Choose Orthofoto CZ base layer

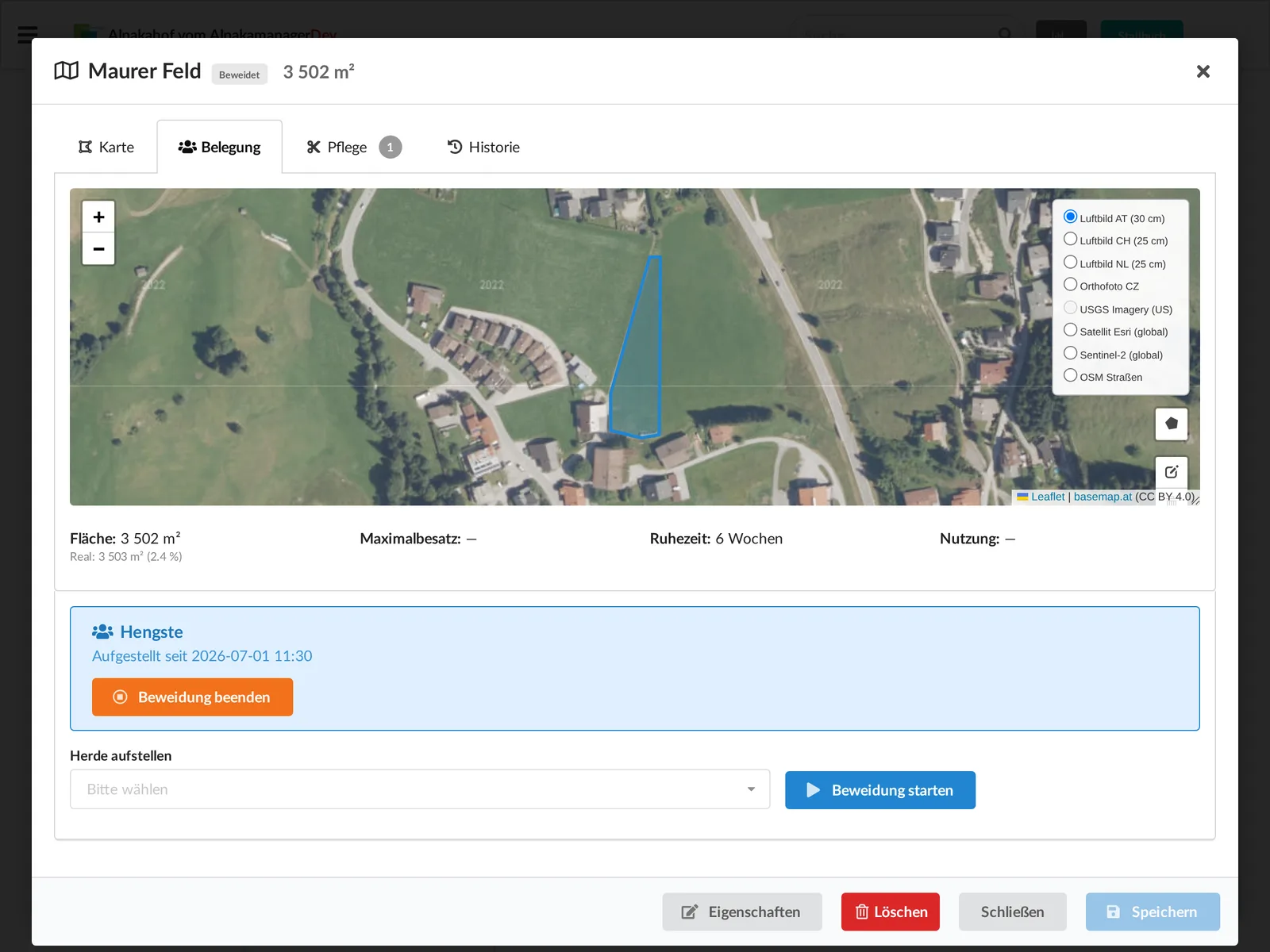click(1070, 284)
